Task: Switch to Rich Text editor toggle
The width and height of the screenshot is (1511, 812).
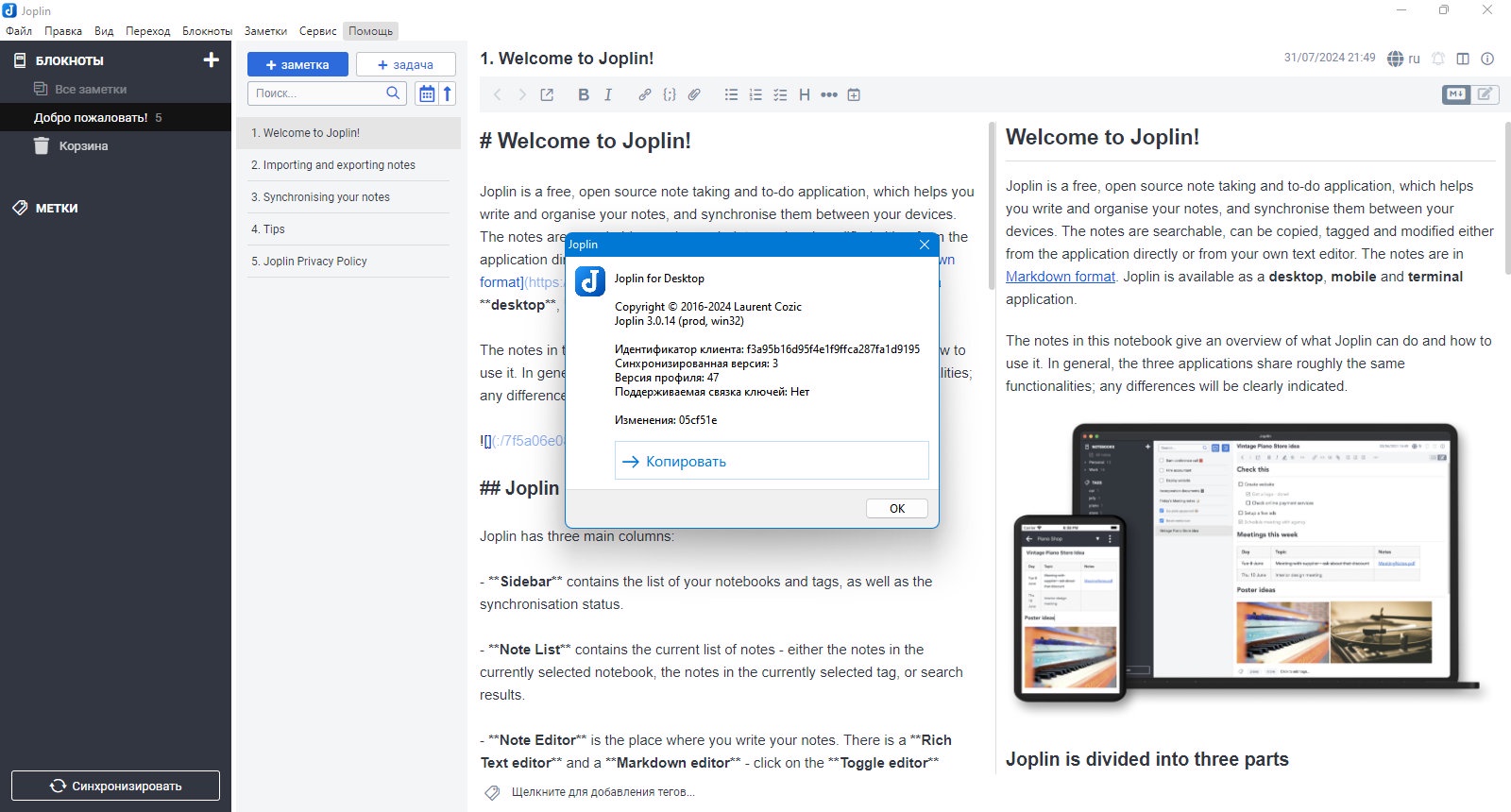Action: click(x=1485, y=93)
